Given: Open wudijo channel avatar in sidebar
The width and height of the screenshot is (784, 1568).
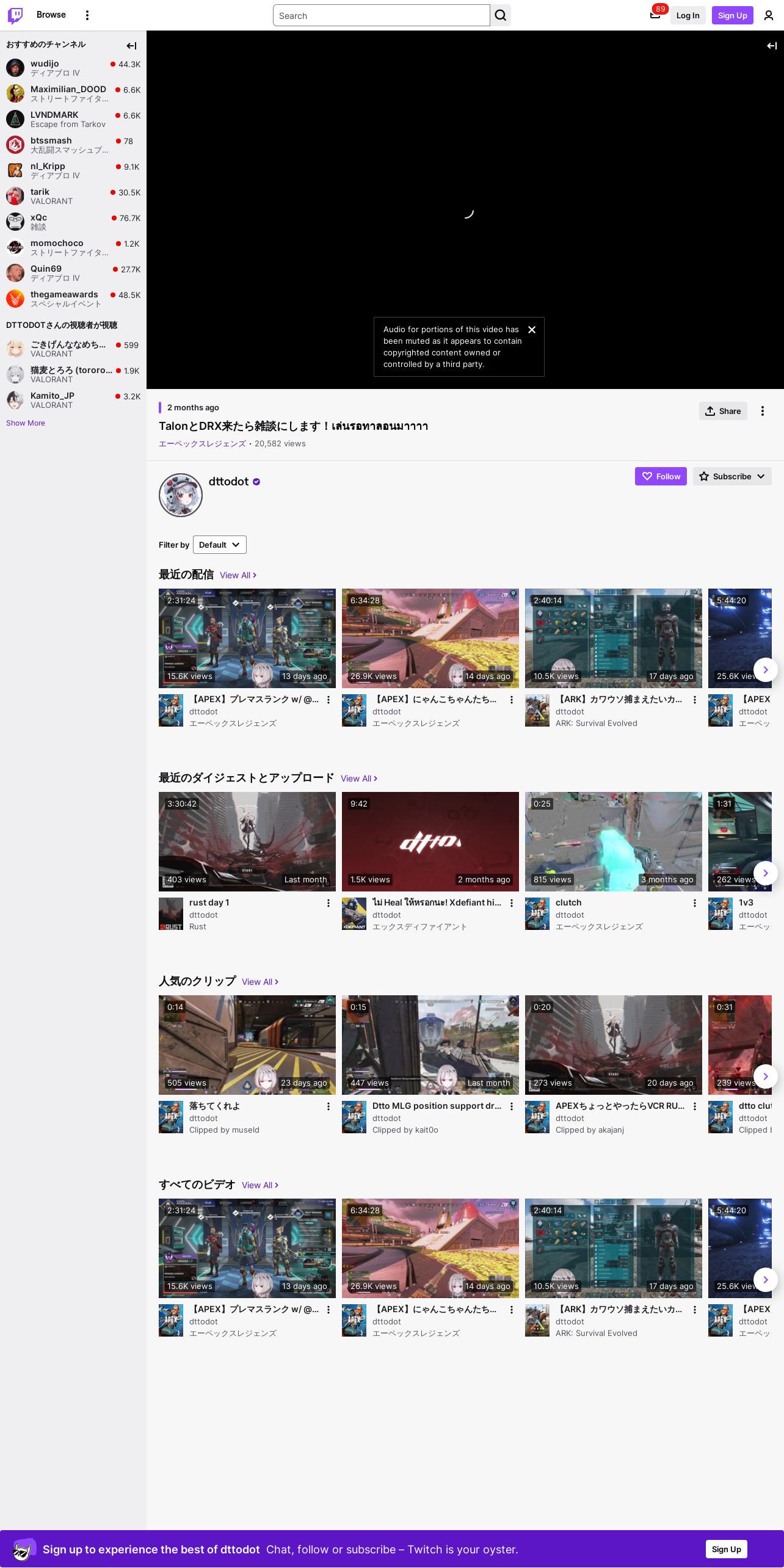Looking at the screenshot, I should (x=15, y=68).
